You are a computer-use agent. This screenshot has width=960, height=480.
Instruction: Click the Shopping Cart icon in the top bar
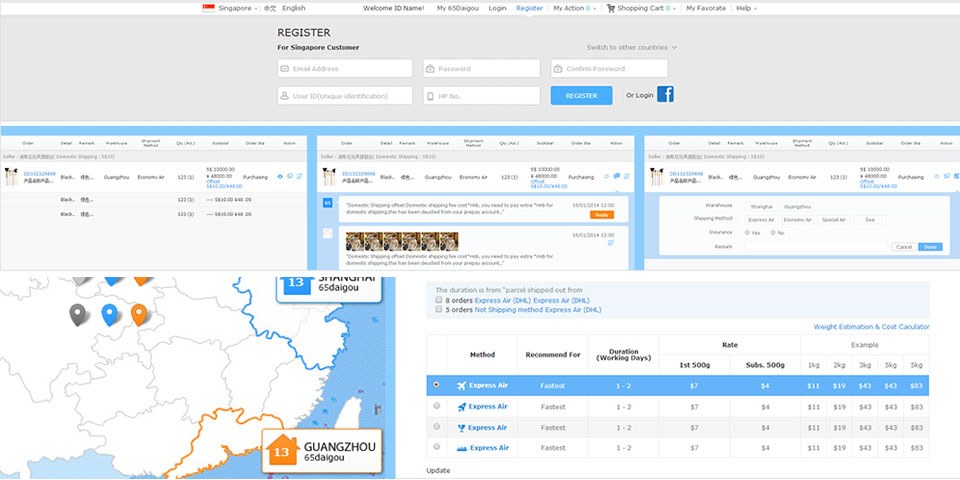tap(611, 8)
